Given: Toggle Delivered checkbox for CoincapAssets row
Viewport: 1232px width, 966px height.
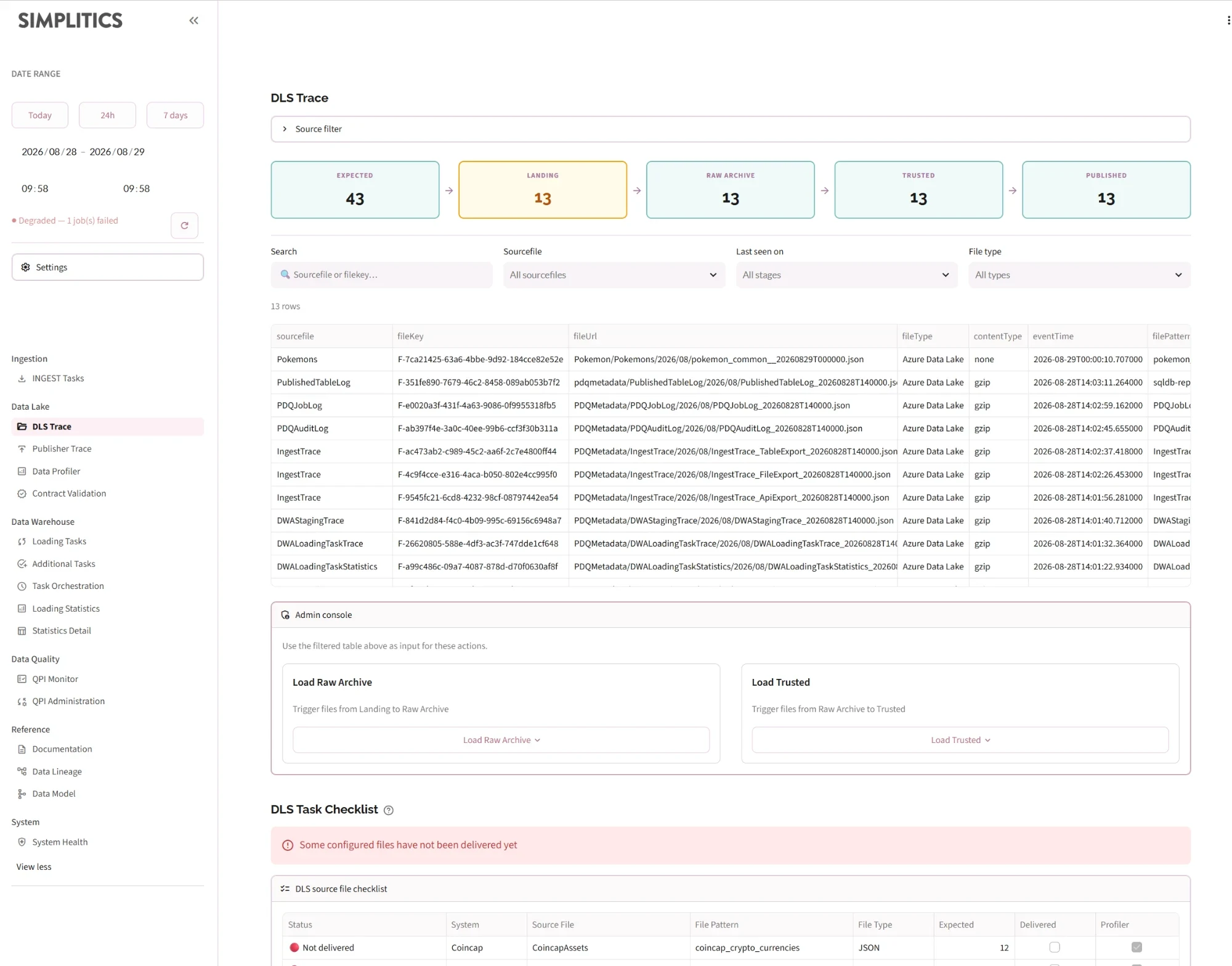Looking at the screenshot, I should (x=1055, y=948).
